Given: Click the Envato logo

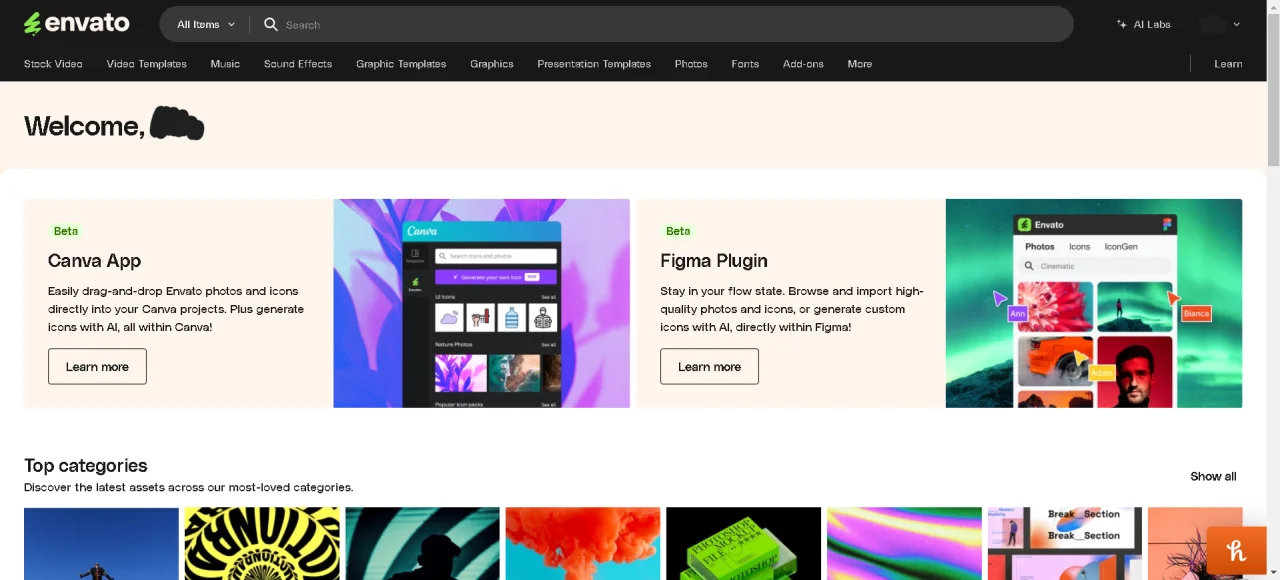Looking at the screenshot, I should (x=77, y=23).
